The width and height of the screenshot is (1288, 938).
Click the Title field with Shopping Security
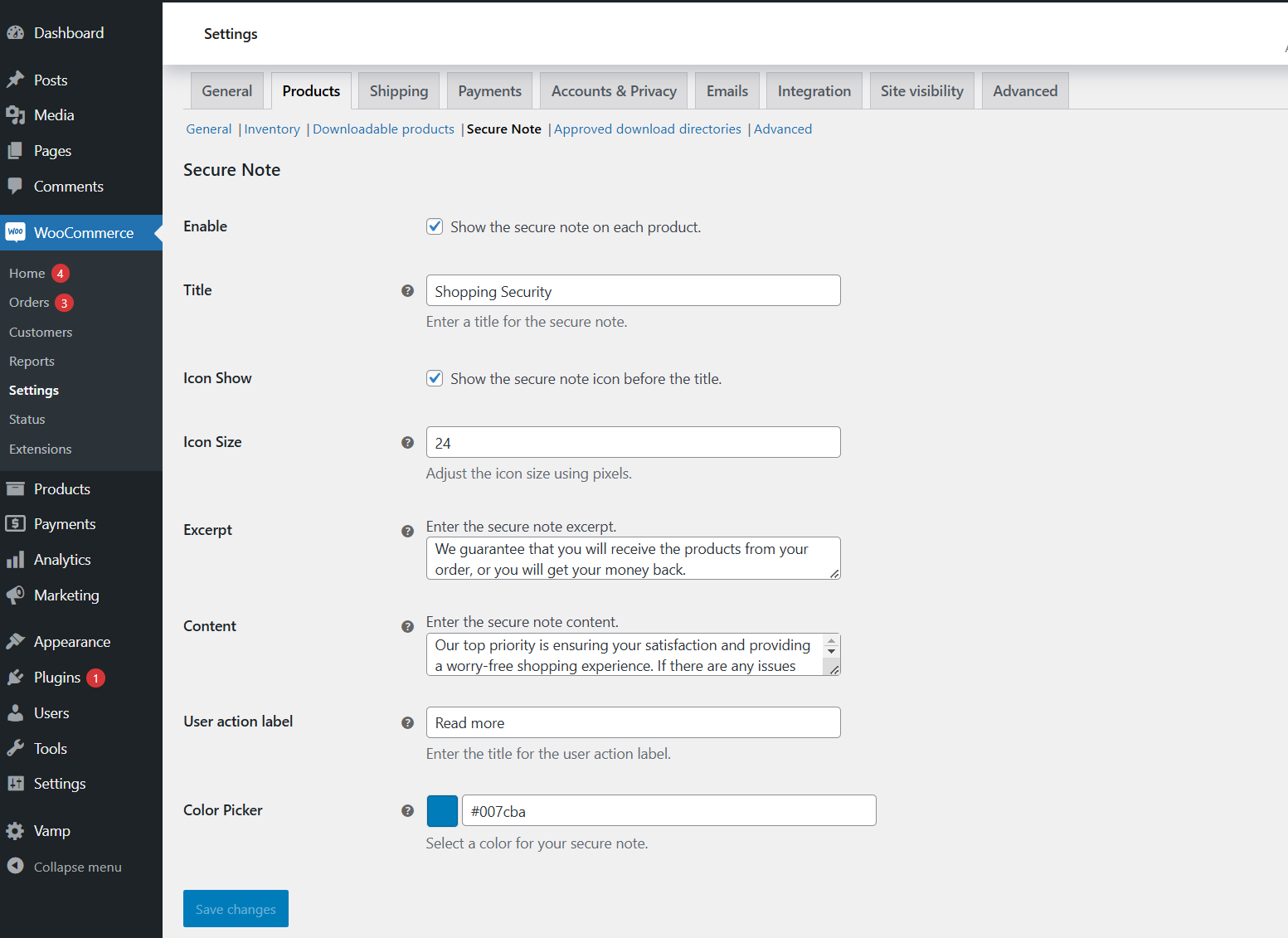[x=633, y=291]
